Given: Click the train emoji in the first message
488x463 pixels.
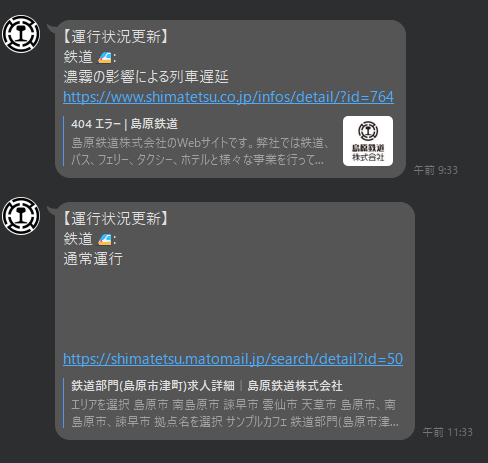Looking at the screenshot, I should pyautogui.click(x=105, y=58).
